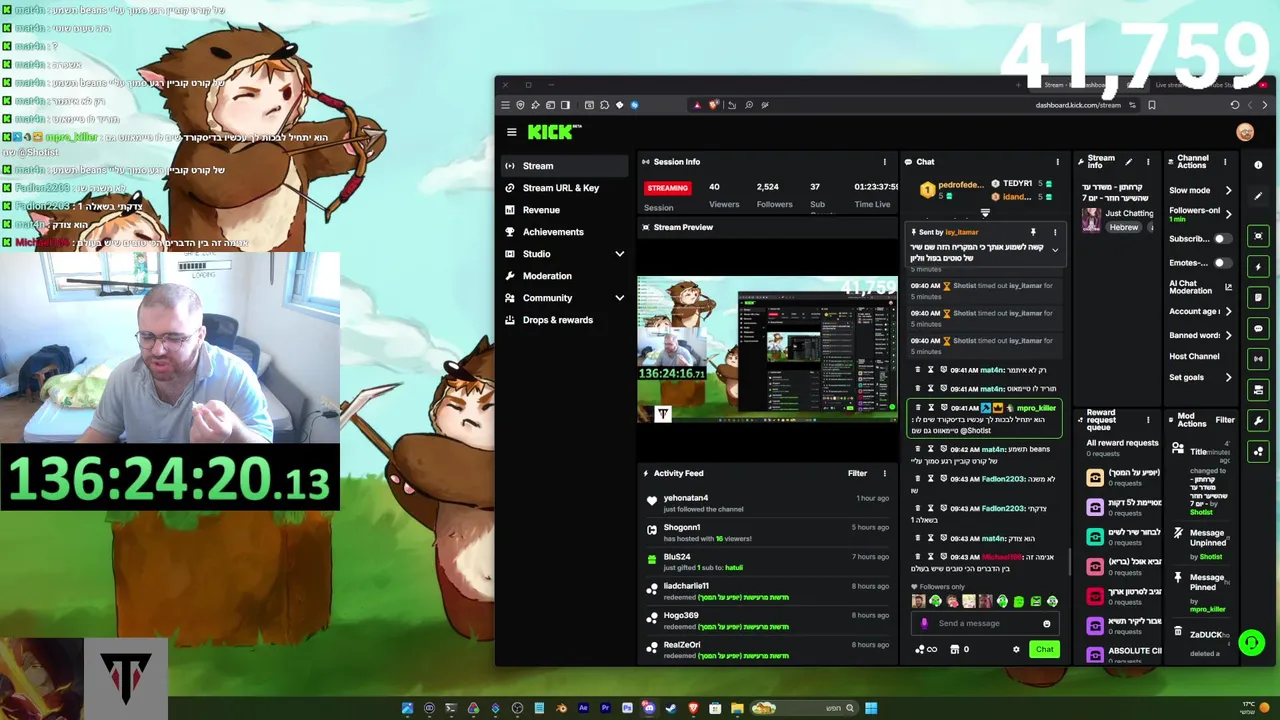Open Reward request queue options
The height and width of the screenshot is (720, 1280).
pyautogui.click(x=1148, y=420)
